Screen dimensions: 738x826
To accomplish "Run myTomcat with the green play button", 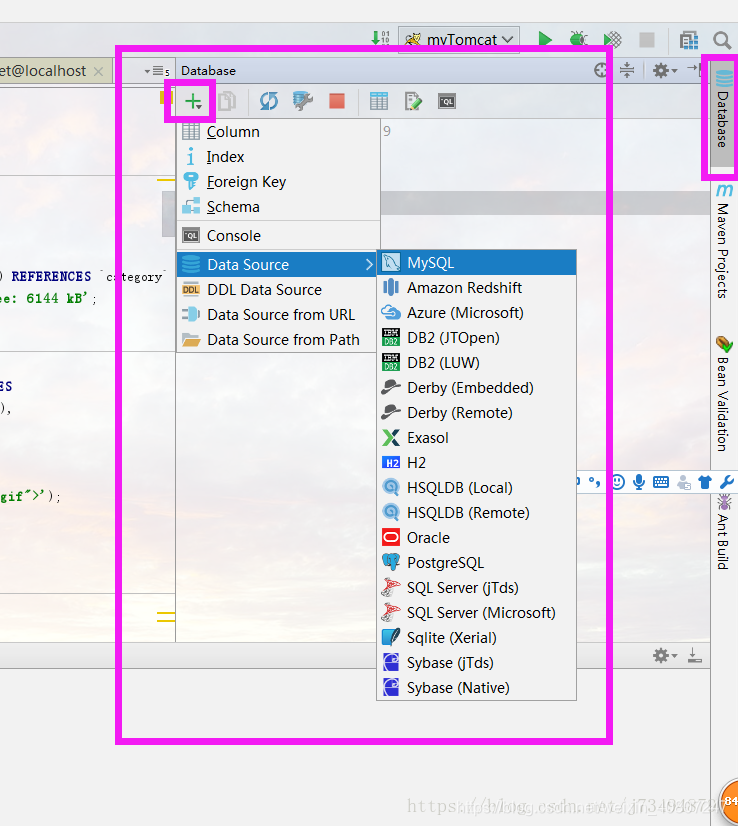I will 545,39.
